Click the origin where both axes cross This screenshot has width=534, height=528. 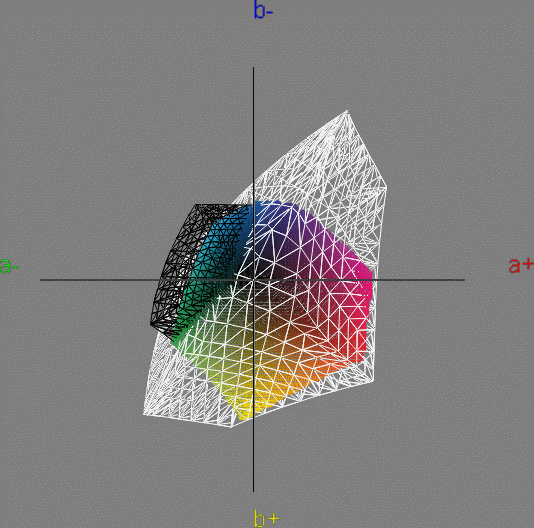(x=253, y=280)
